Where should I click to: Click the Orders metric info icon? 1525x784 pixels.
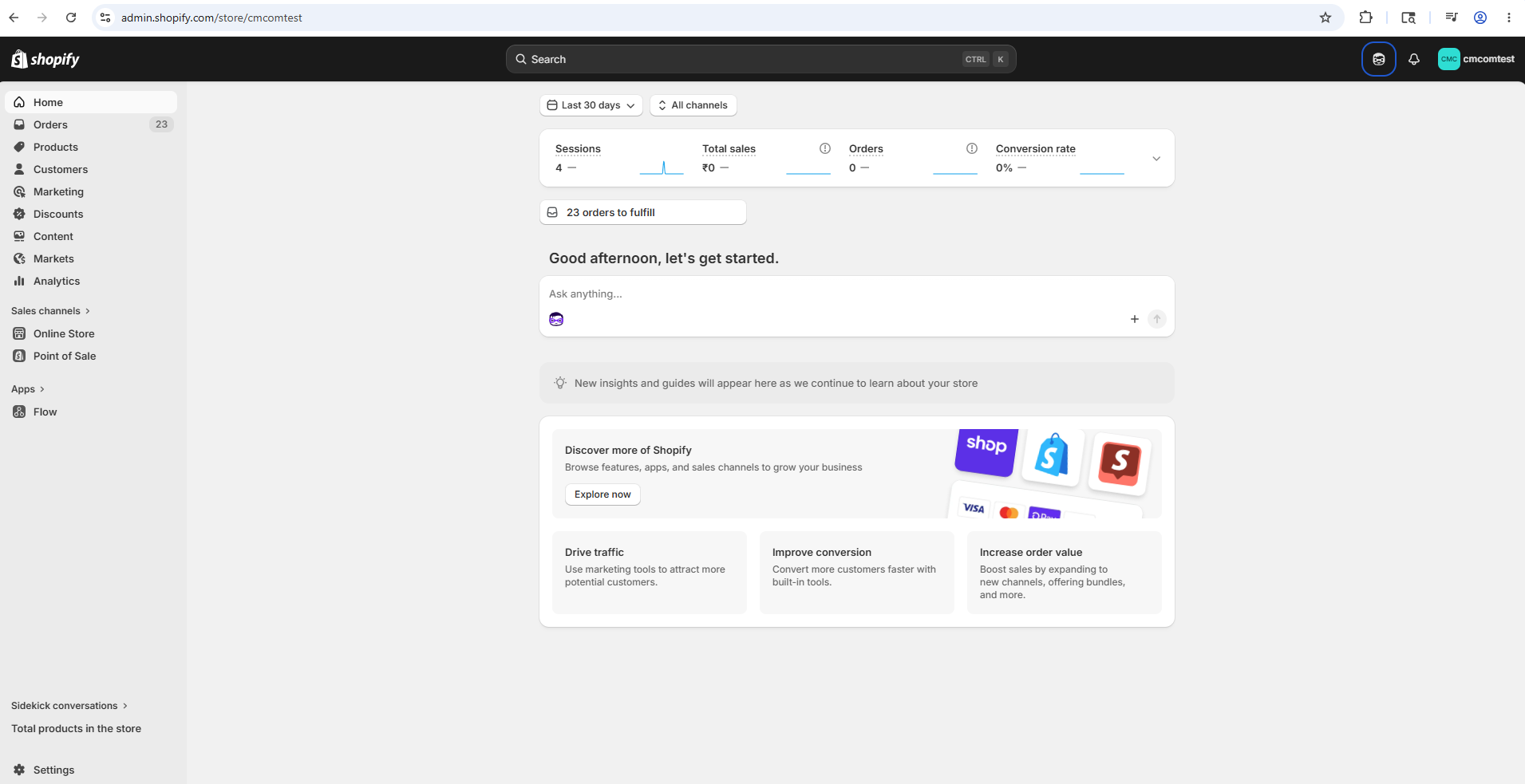[972, 148]
